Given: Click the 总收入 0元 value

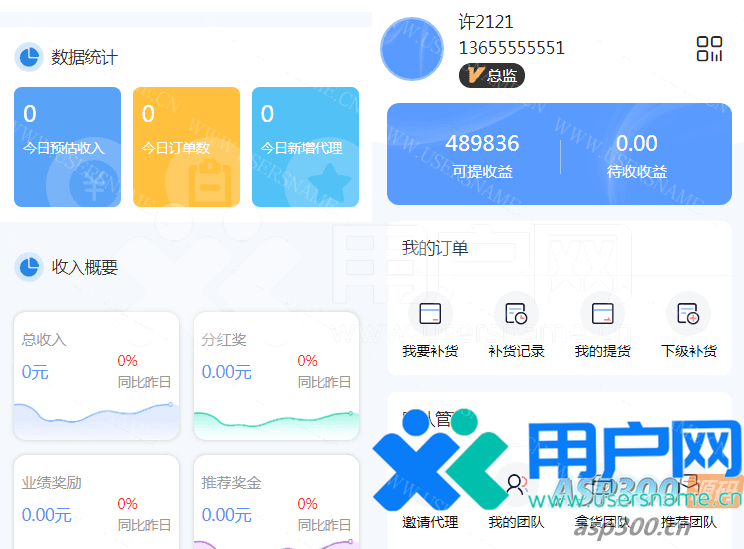Looking at the screenshot, I should 35,372.
